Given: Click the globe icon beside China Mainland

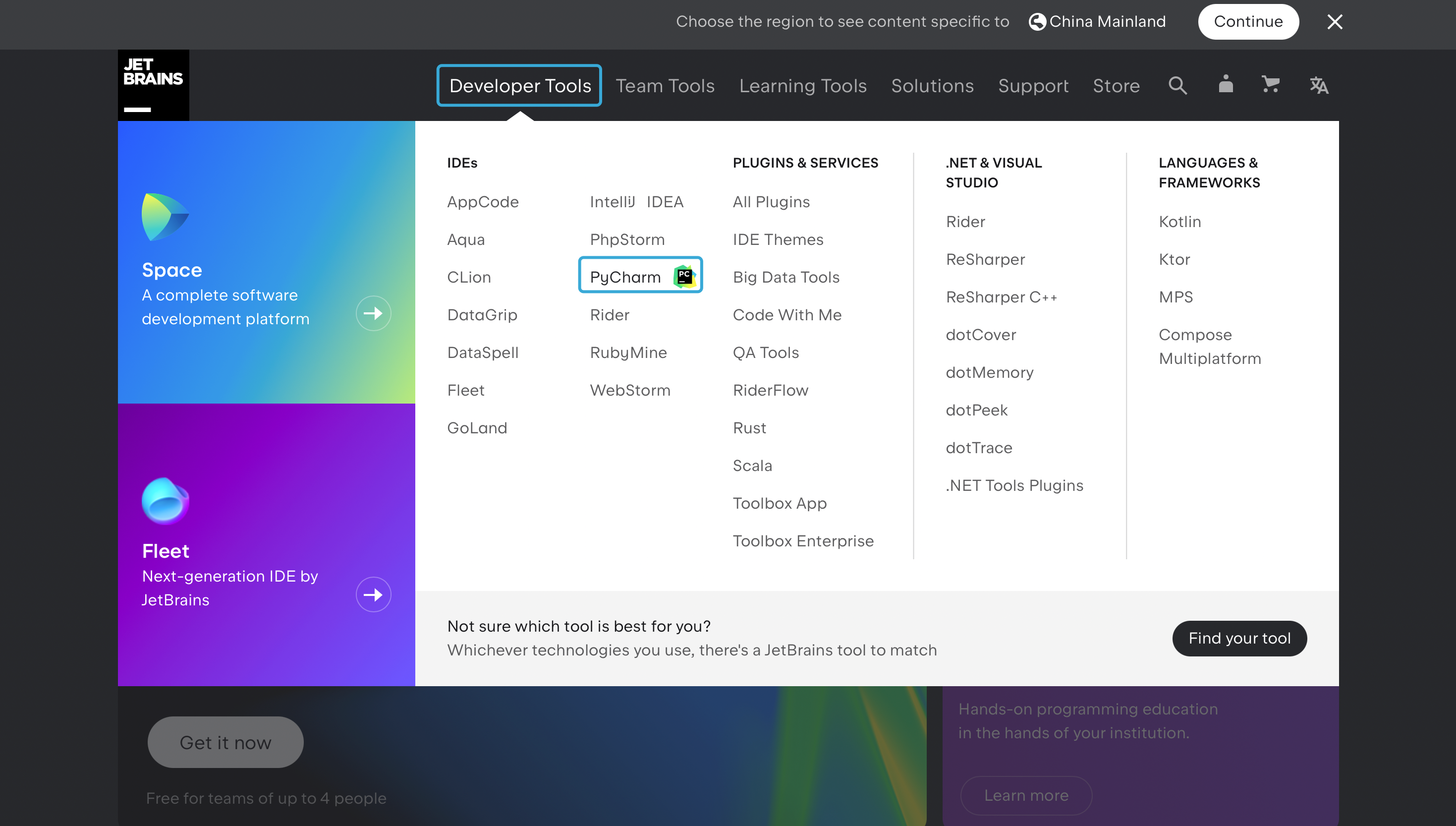Looking at the screenshot, I should click(1037, 21).
